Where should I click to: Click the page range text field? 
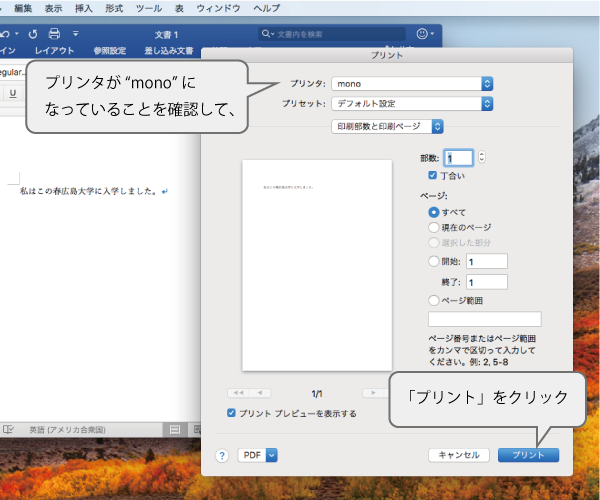[485, 319]
